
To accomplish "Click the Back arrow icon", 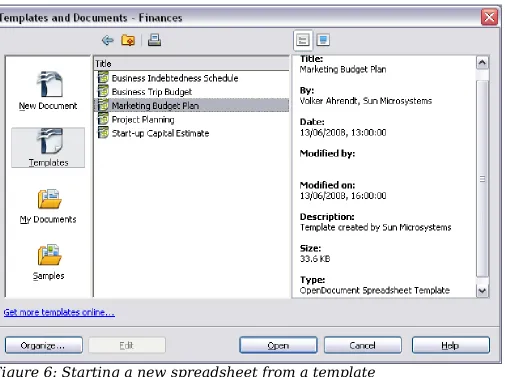I will click(107, 40).
